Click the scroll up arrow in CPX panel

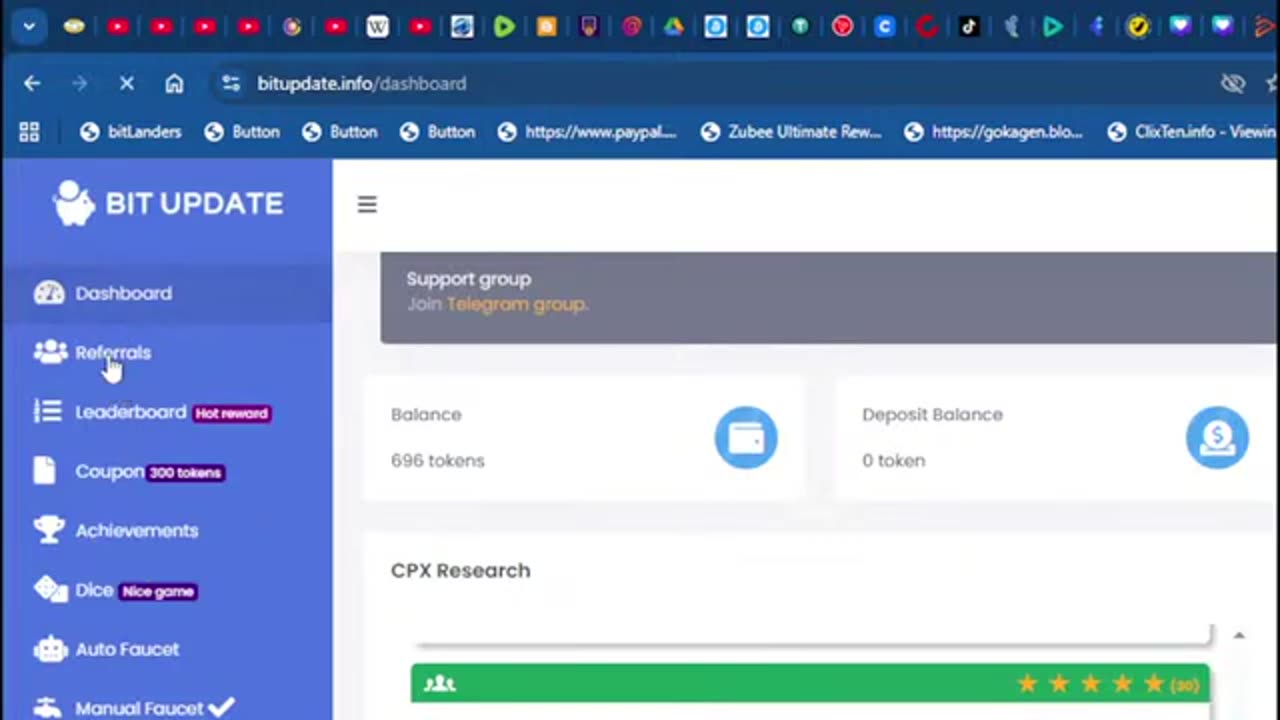click(1239, 636)
